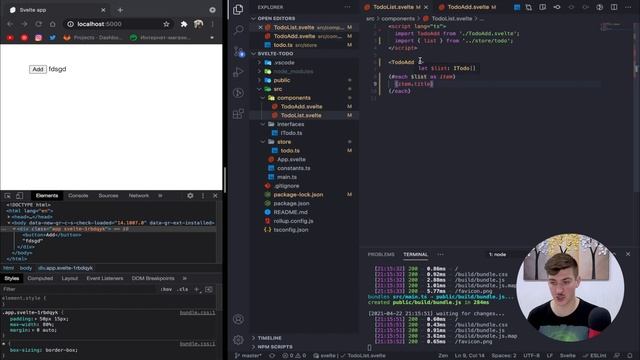
Task: Open the VS Code Explorer activity icon
Action: [238, 9]
